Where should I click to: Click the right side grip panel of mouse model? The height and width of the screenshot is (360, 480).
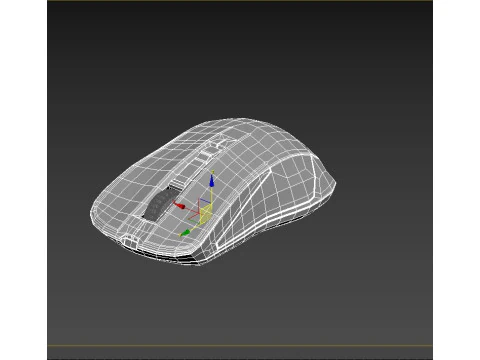pyautogui.click(x=267, y=200)
